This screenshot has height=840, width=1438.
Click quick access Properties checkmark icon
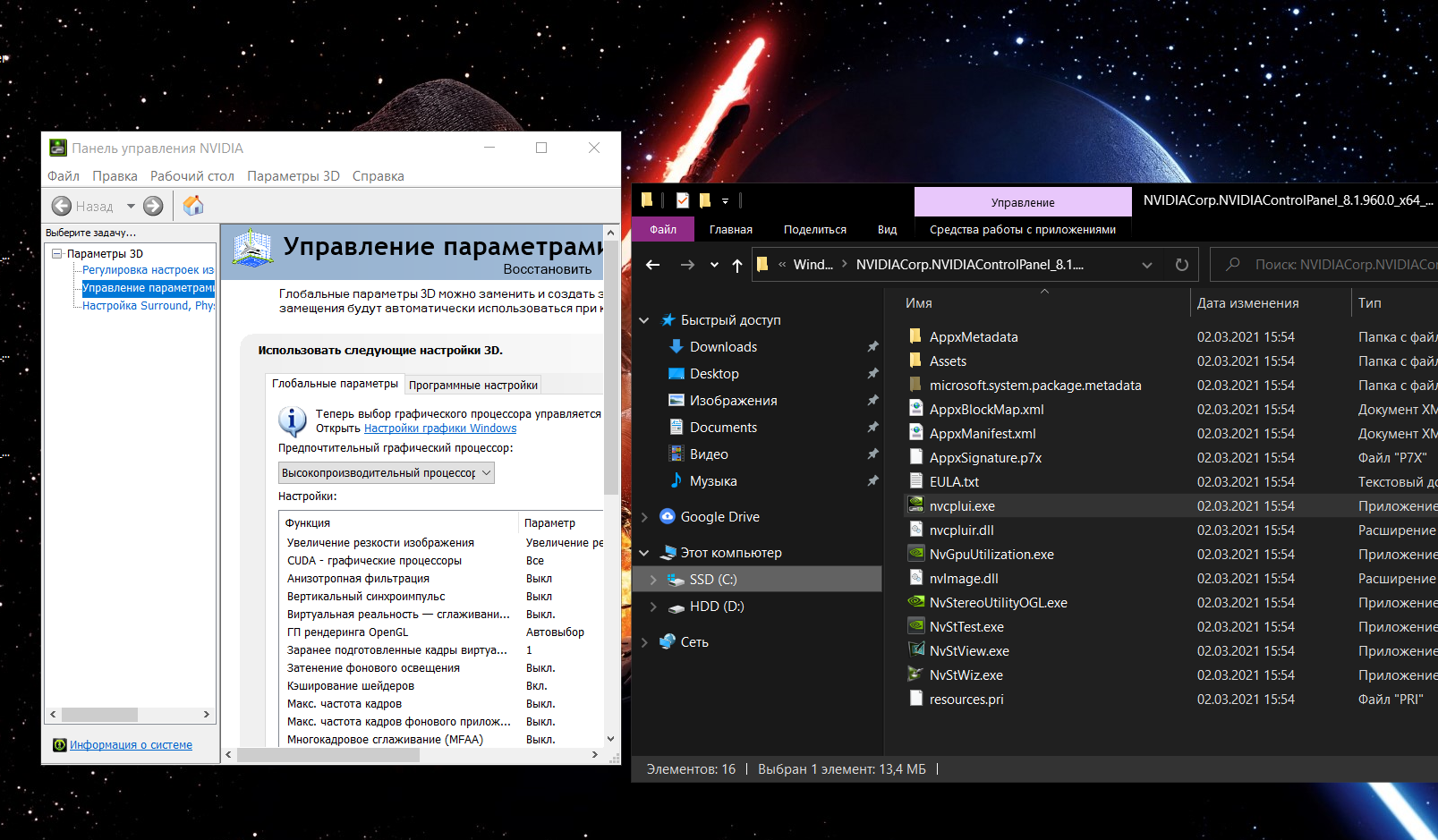[x=683, y=200]
